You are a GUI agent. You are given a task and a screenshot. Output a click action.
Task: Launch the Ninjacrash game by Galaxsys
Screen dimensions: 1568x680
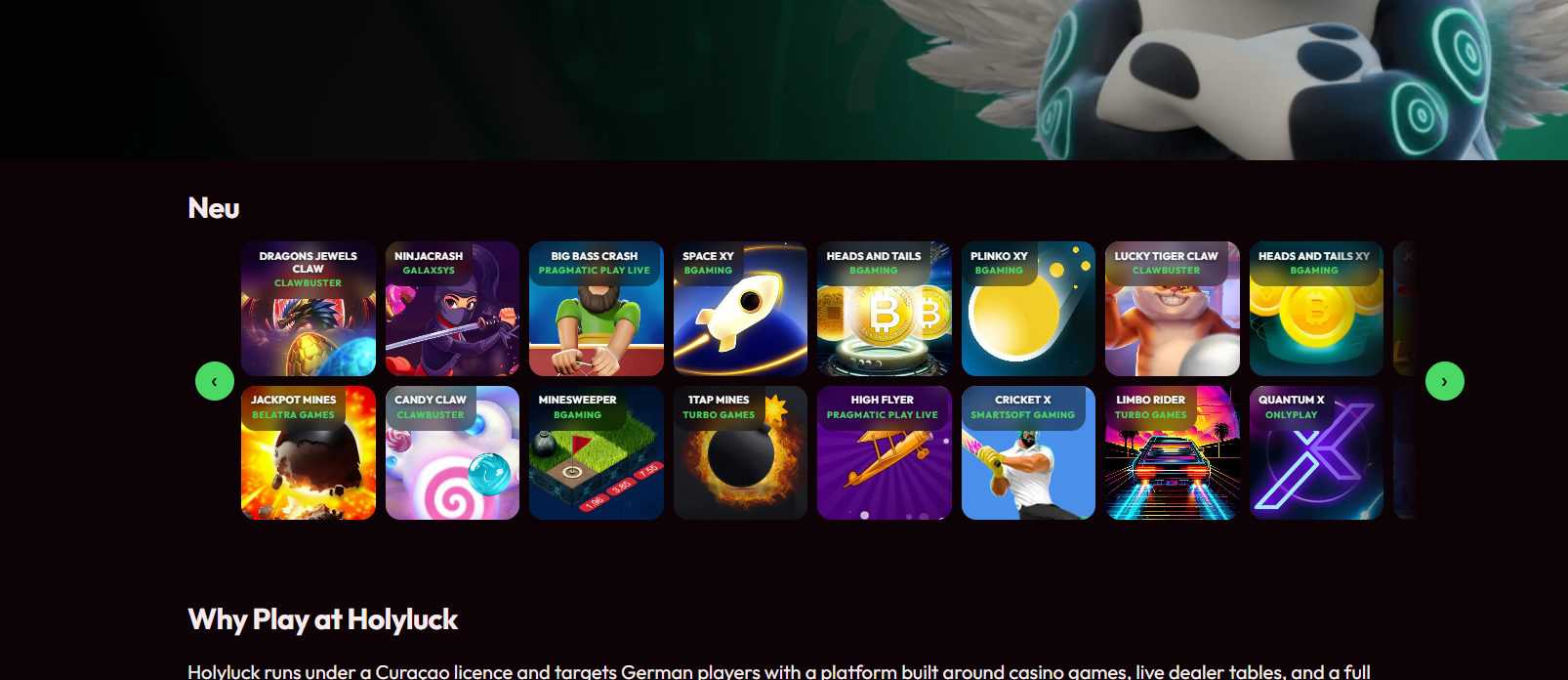[x=452, y=309]
